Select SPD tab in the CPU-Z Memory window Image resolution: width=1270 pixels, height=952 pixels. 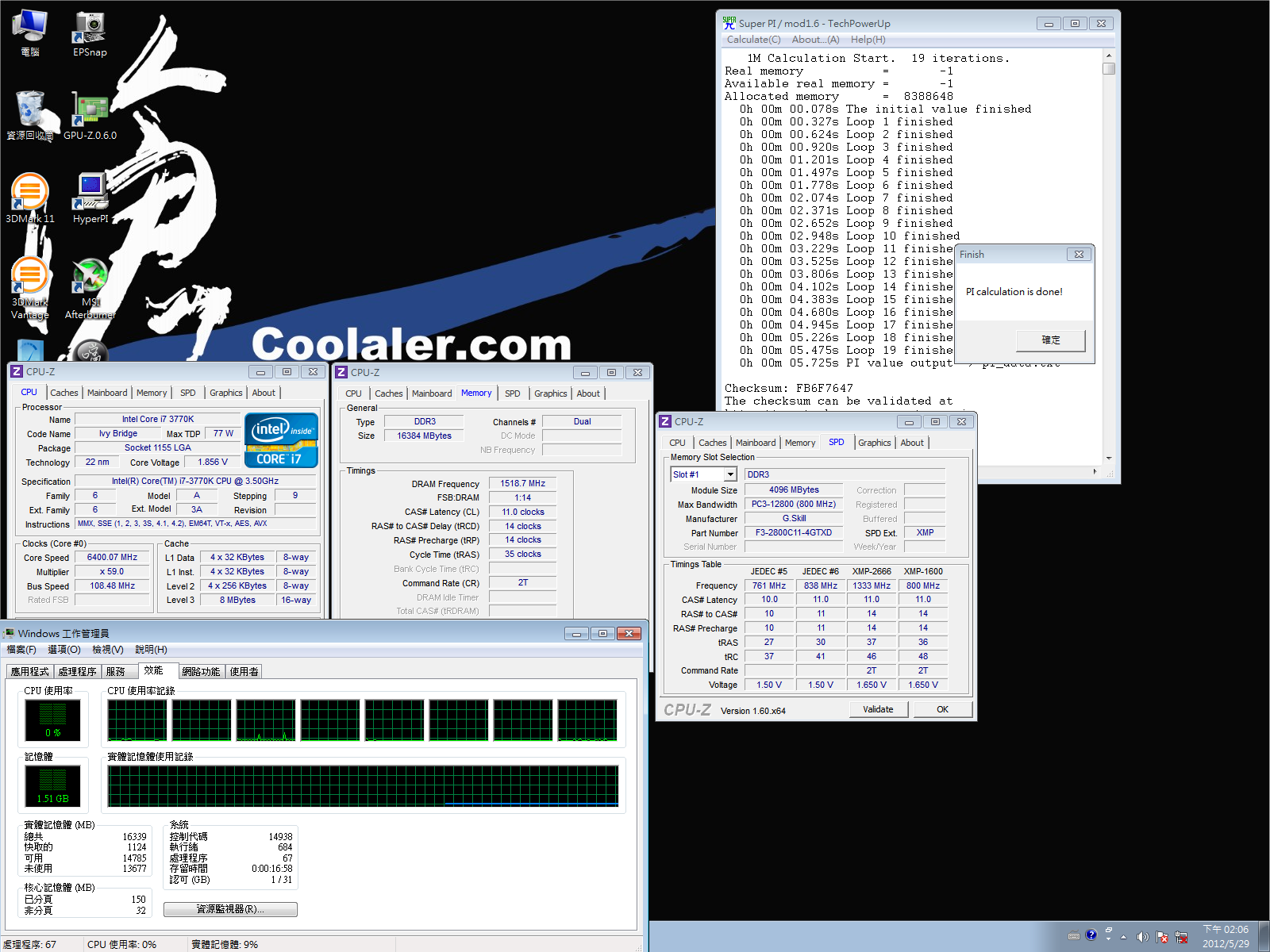click(513, 393)
